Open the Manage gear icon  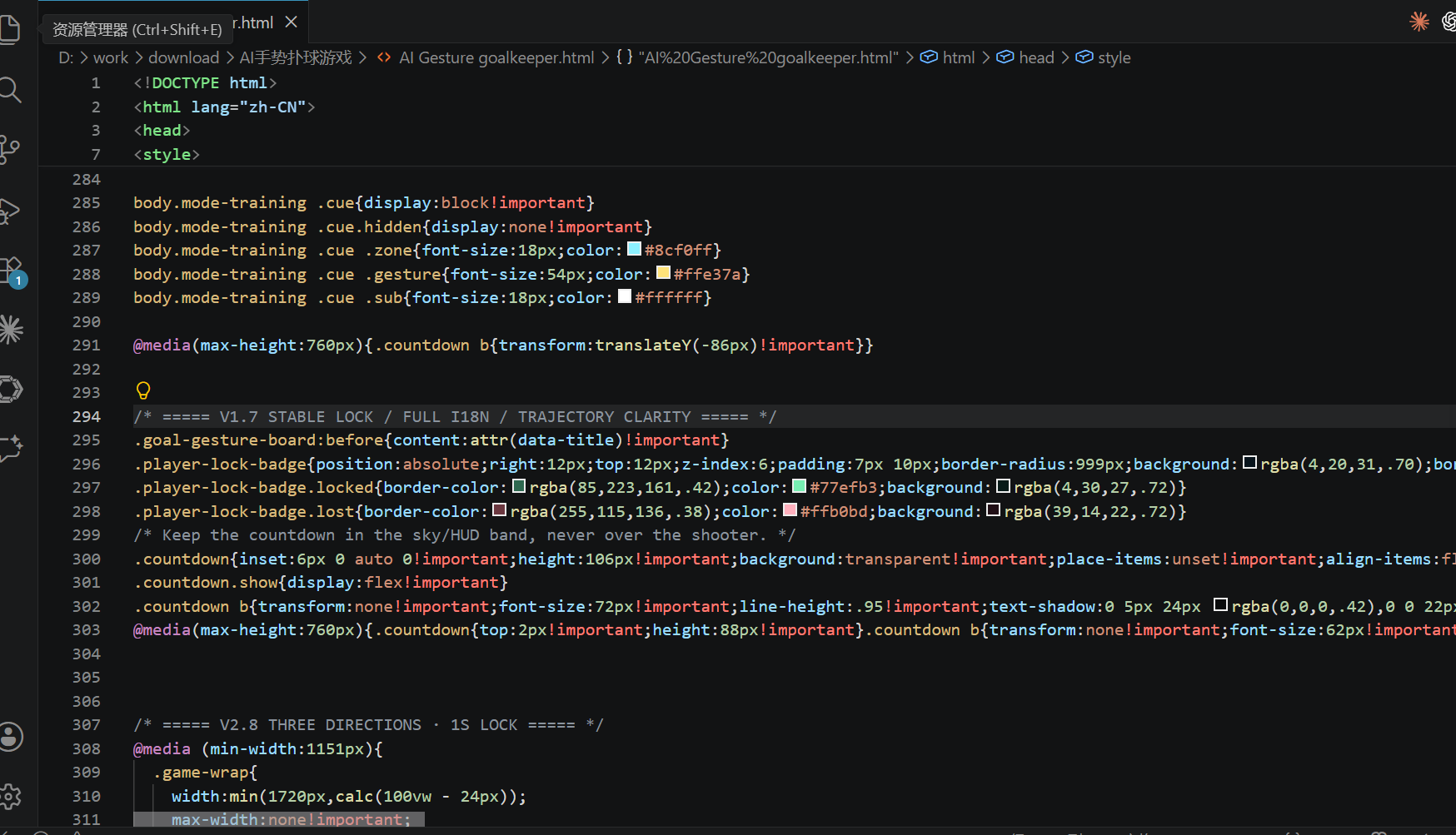pos(11,797)
